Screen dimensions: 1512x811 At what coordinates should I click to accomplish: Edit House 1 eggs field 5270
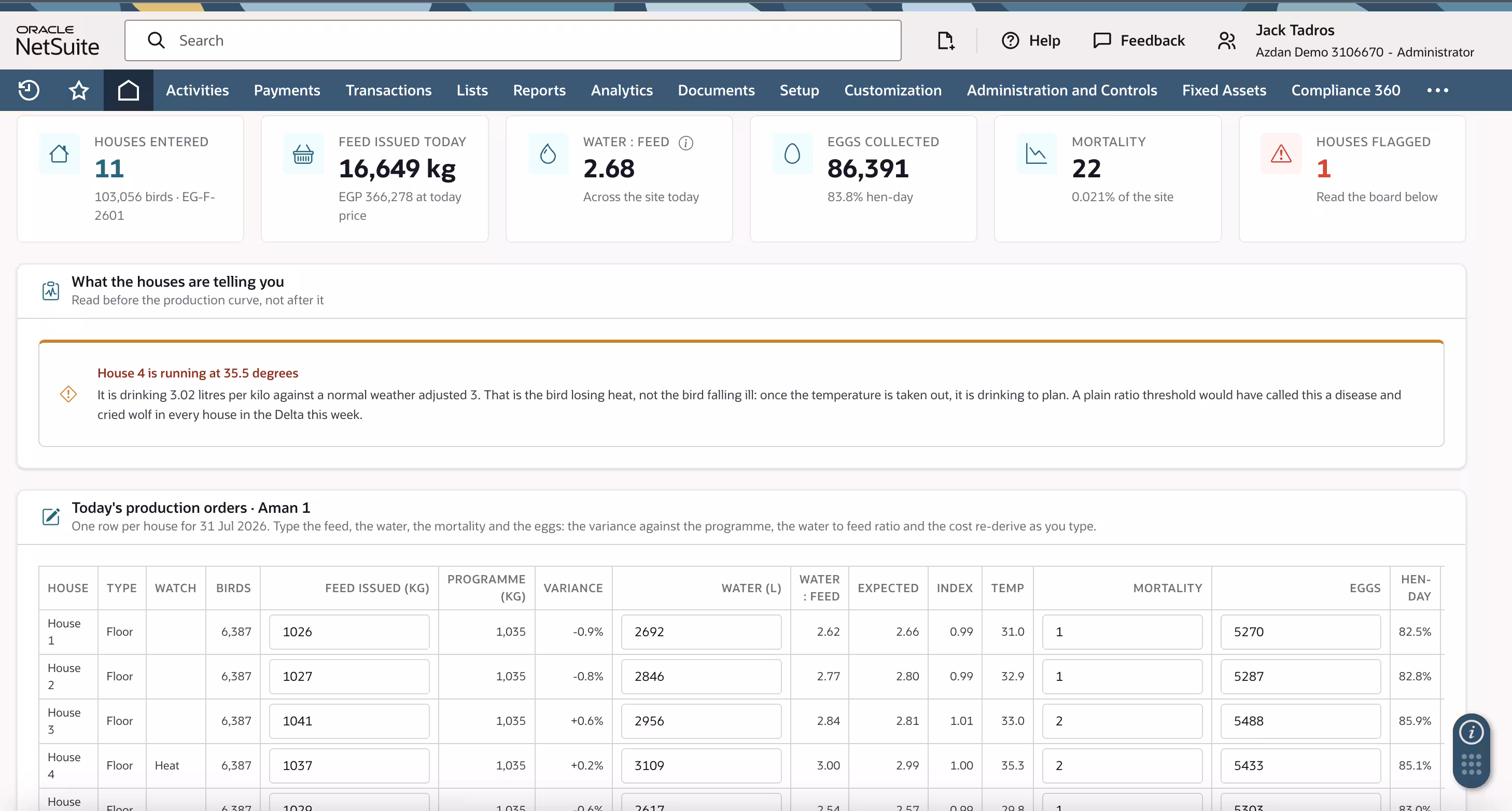click(1300, 632)
